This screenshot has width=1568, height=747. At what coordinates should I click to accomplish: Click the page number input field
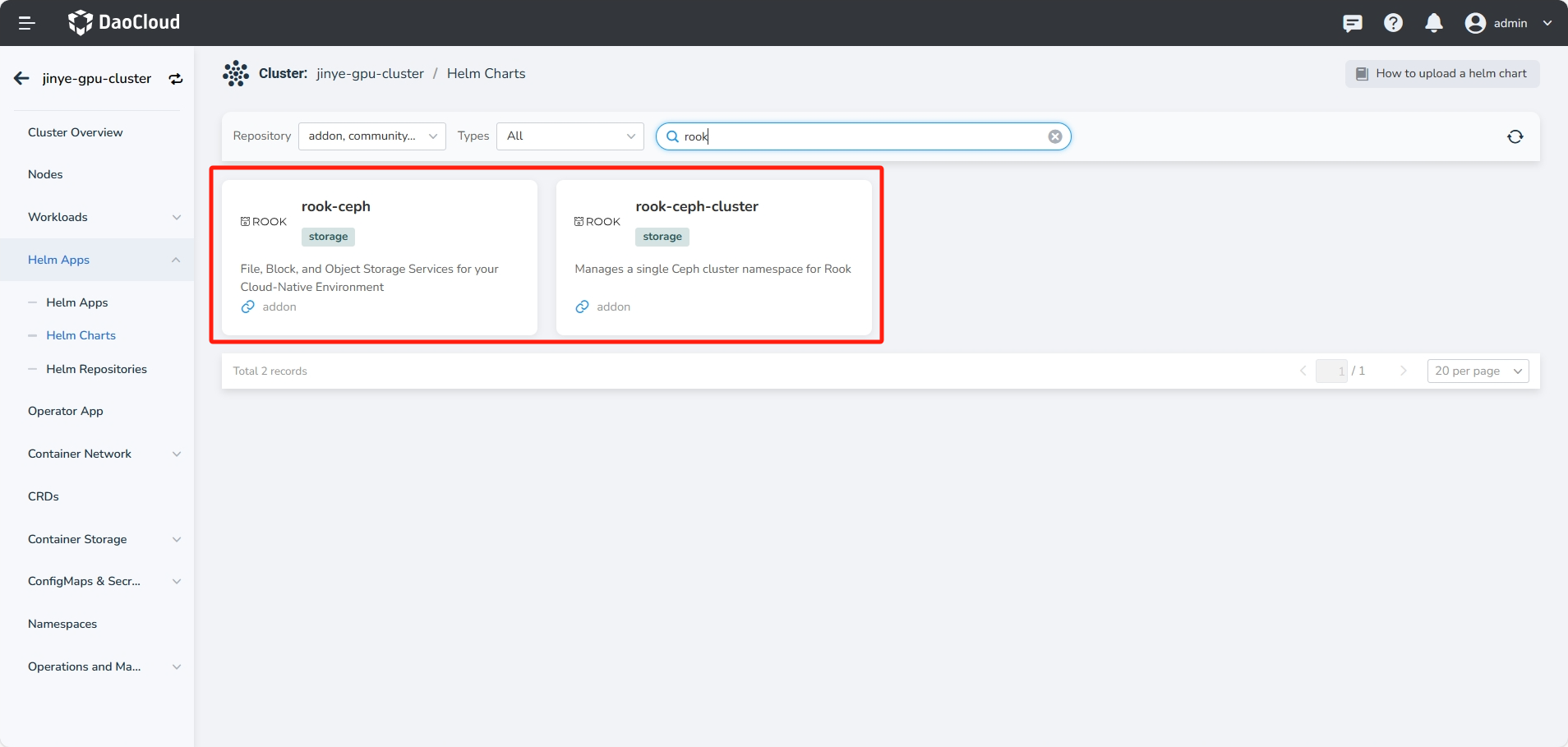pyautogui.click(x=1333, y=371)
